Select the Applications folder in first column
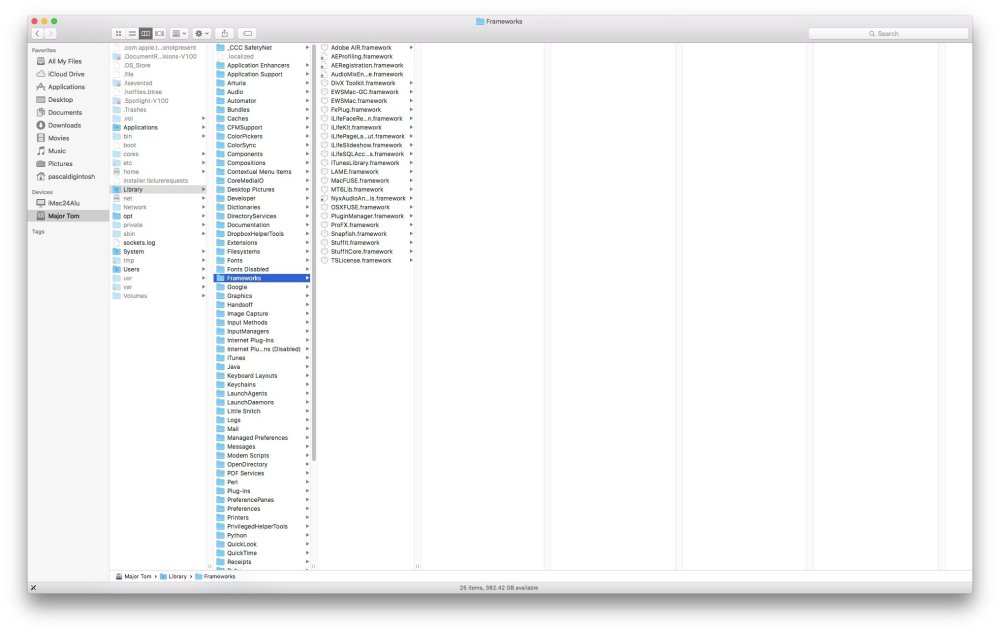1000x633 pixels. tap(159, 127)
